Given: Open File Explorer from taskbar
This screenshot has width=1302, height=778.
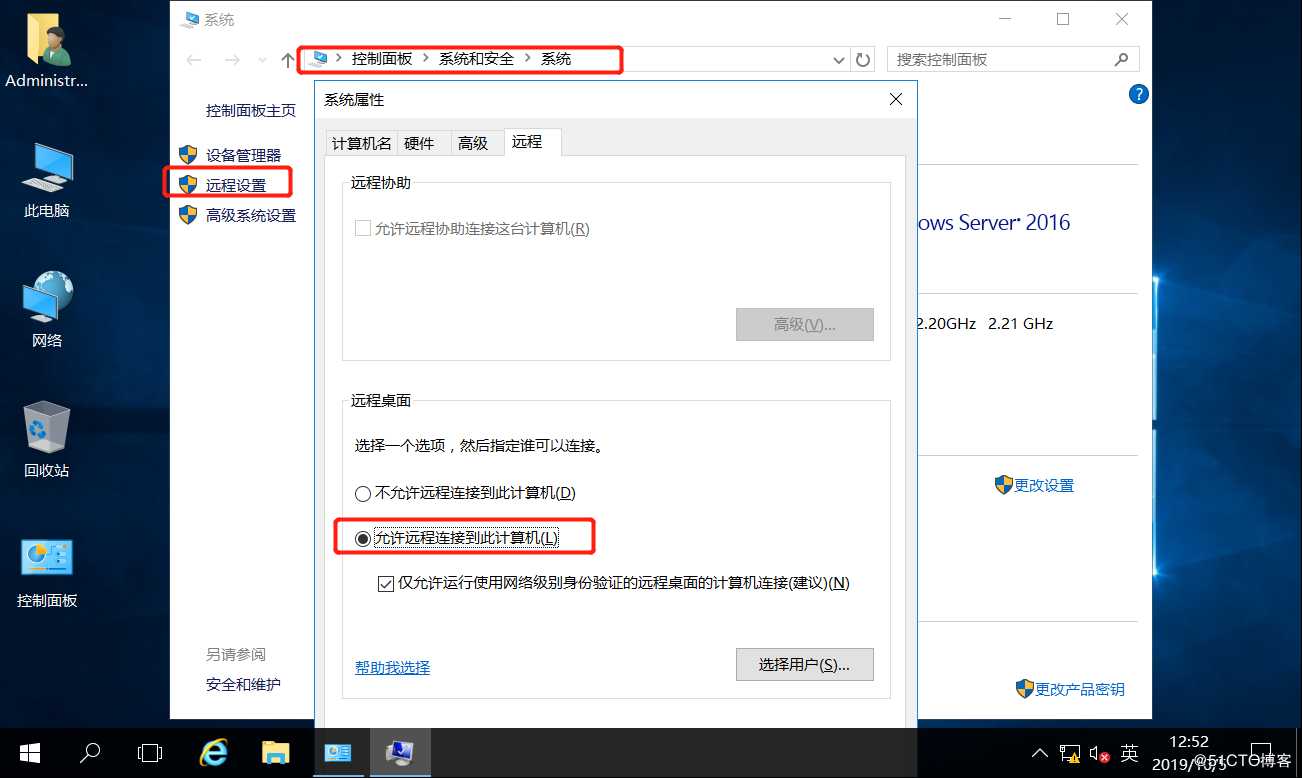Looking at the screenshot, I should click(x=275, y=753).
